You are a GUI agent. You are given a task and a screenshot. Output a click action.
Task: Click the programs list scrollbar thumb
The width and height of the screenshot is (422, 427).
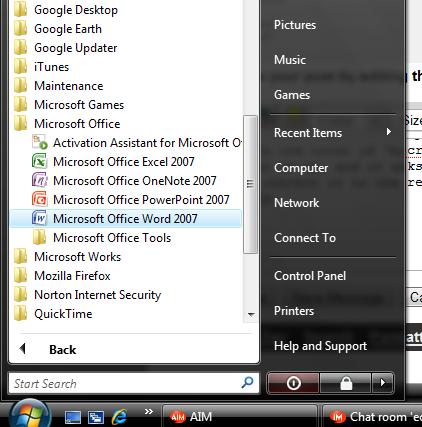point(250,184)
